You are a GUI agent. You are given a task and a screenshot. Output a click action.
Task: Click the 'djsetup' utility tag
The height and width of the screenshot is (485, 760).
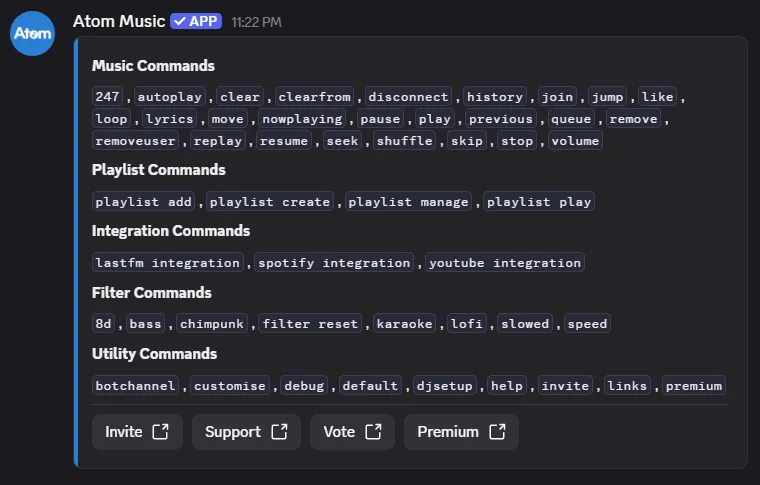[445, 386]
